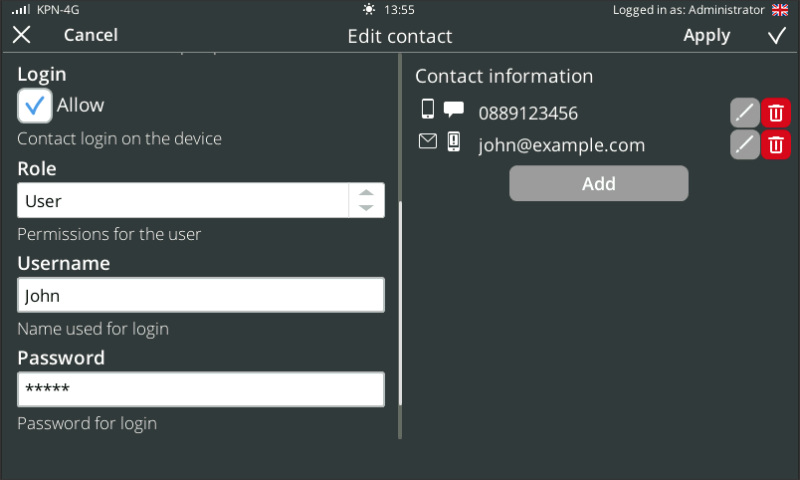Uncheck the Allow login checkbox
The width and height of the screenshot is (800, 480).
pos(35,106)
